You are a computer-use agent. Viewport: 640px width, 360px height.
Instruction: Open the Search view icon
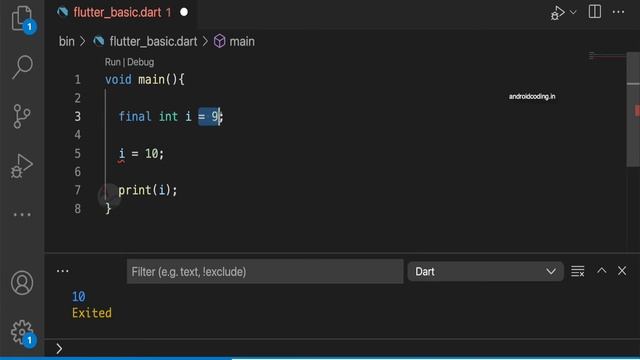[x=22, y=67]
